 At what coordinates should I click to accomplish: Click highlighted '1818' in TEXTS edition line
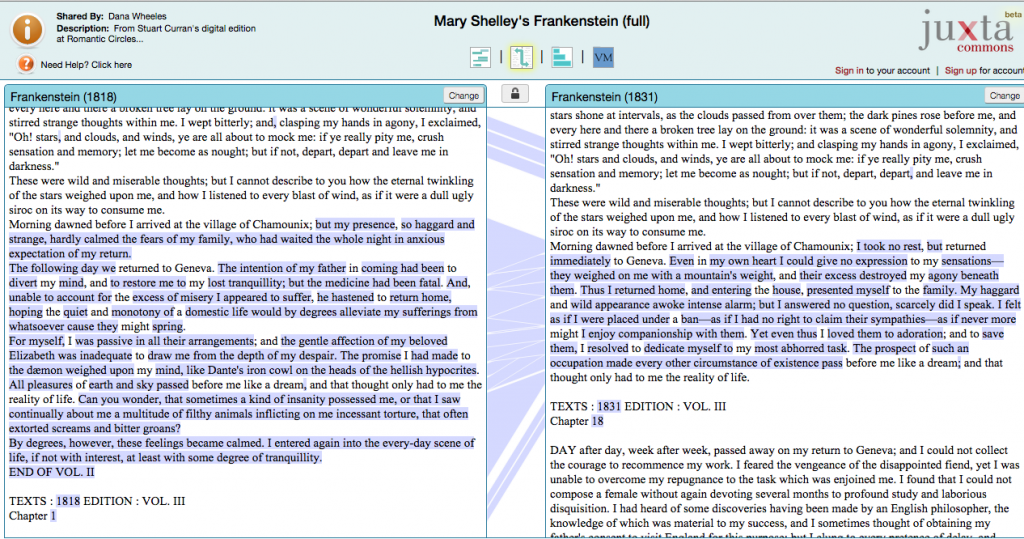coord(68,501)
